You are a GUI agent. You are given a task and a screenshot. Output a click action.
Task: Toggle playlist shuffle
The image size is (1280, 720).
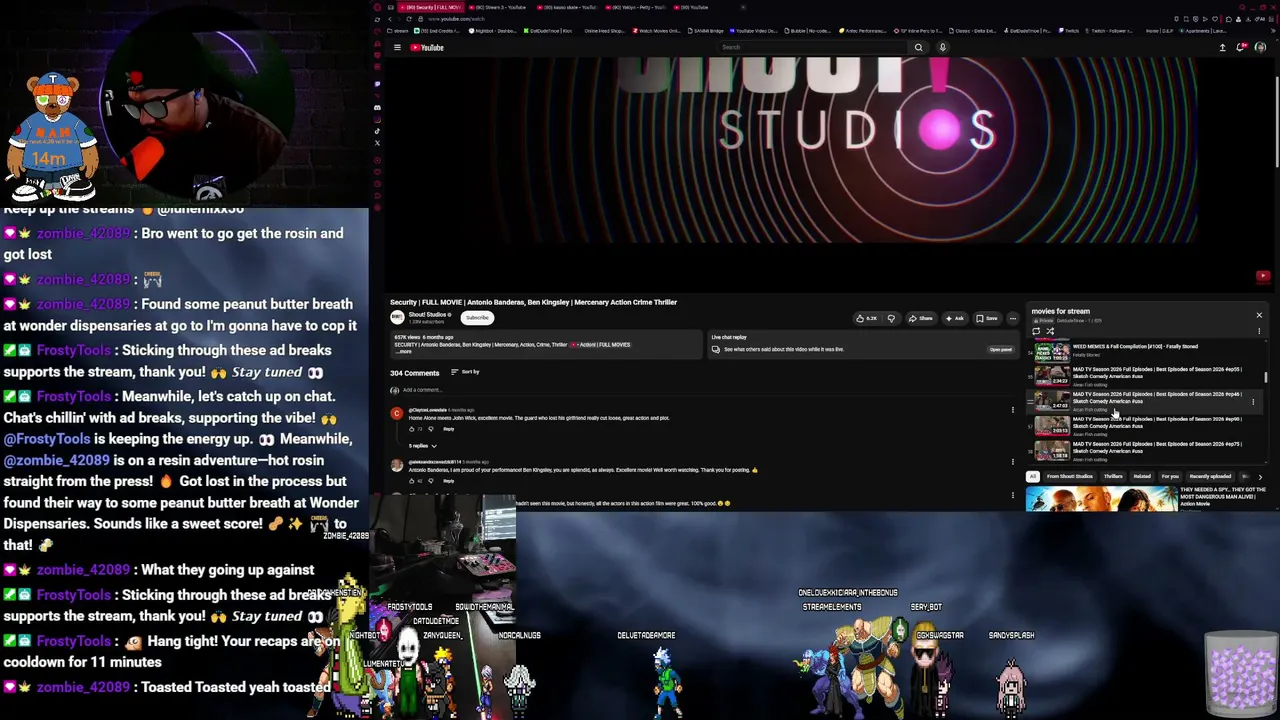click(x=1050, y=331)
